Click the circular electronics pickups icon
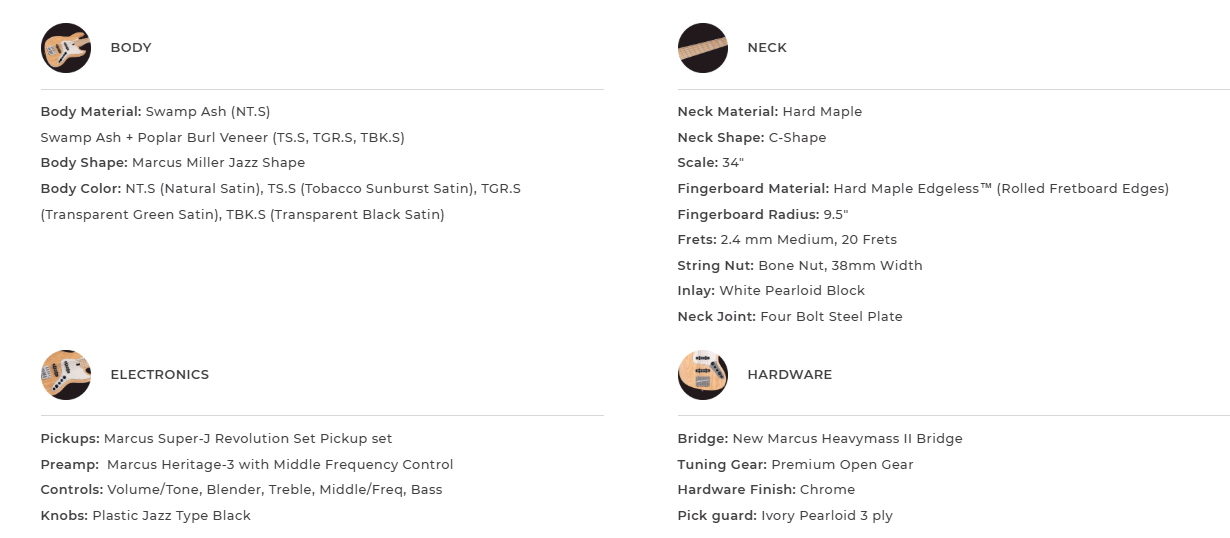Screen dimensions: 1230x538 (x=66, y=375)
